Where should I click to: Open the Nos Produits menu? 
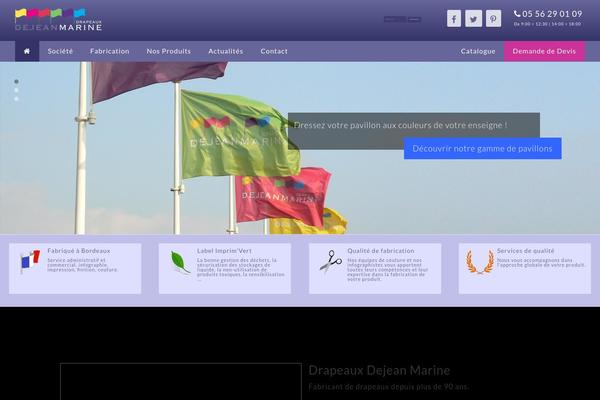coord(169,51)
